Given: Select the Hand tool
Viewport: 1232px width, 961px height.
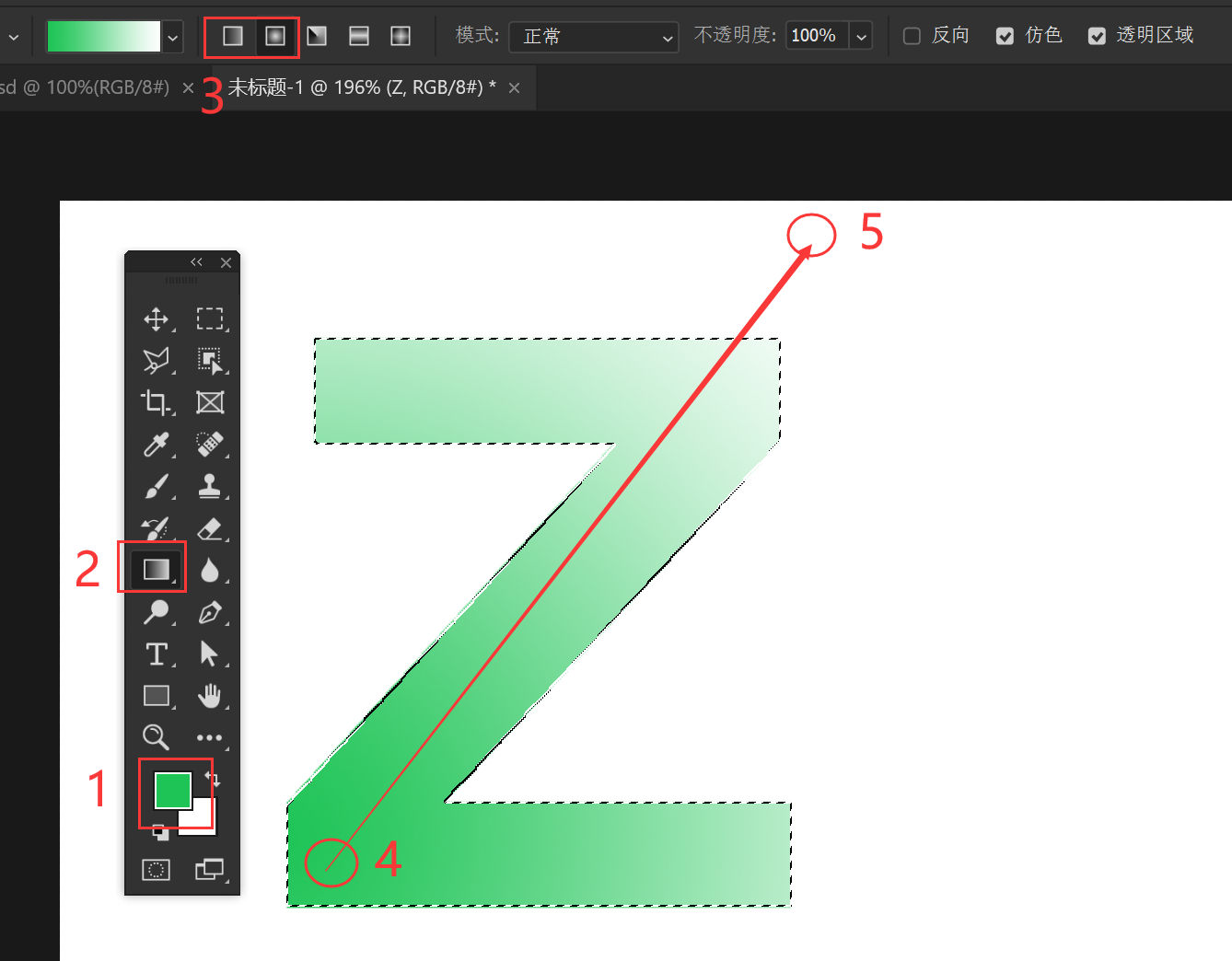Looking at the screenshot, I should tap(210, 696).
